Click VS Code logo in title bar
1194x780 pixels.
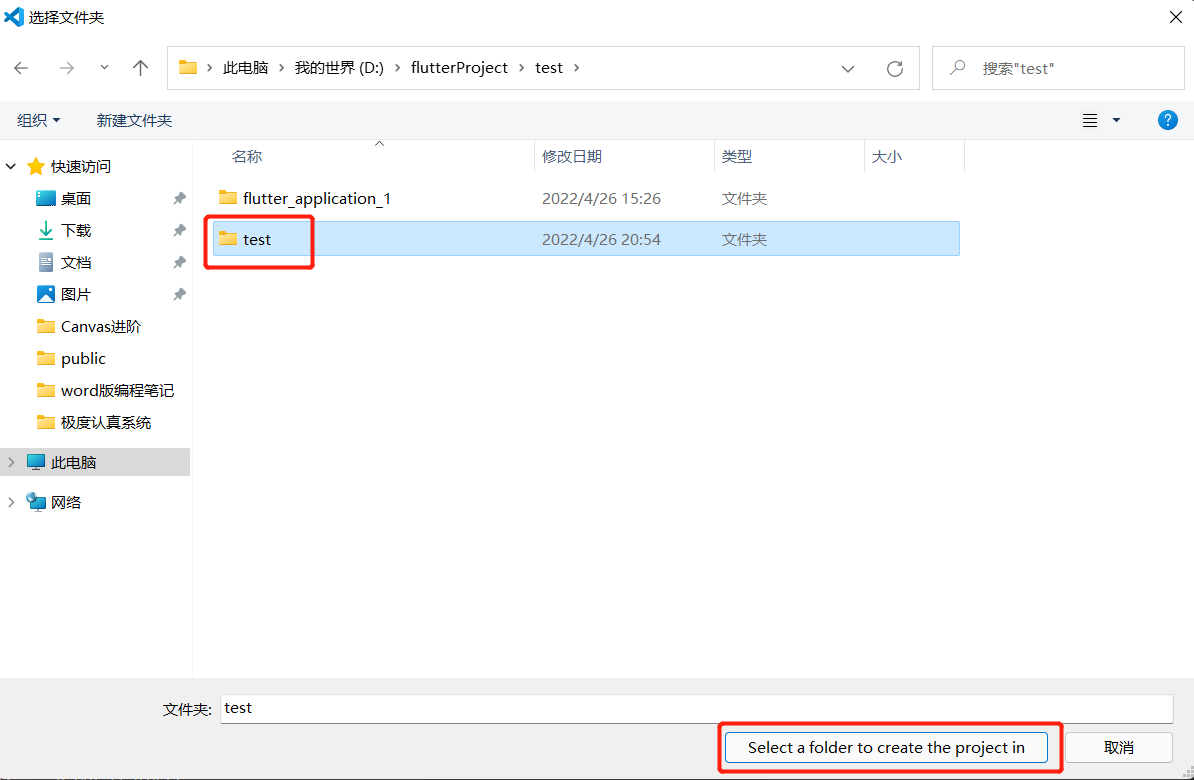click(14, 17)
